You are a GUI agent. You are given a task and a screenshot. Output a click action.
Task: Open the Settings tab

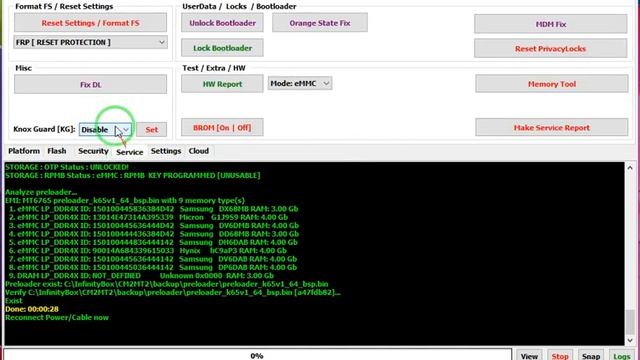pyautogui.click(x=166, y=151)
